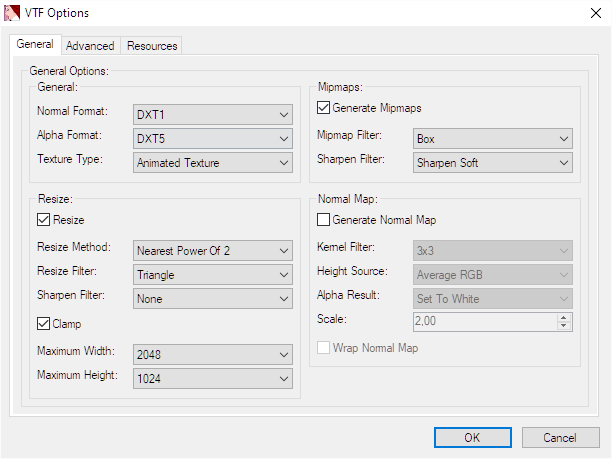Switch to the Advanced tab
Screen dimensions: 612x459
(x=90, y=46)
